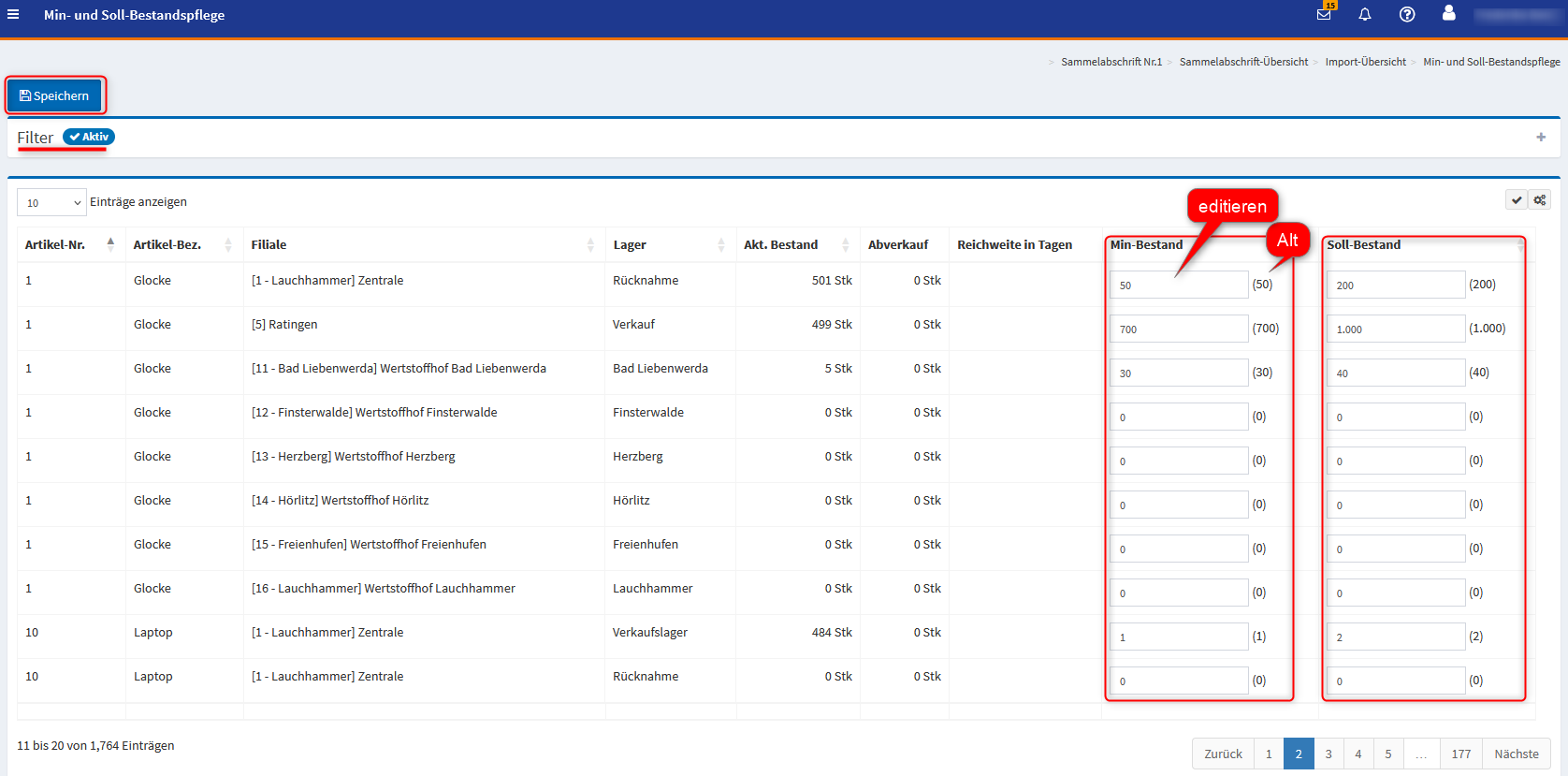The image size is (1568, 776).
Task: Go to the Nächste page
Action: coord(1516,754)
